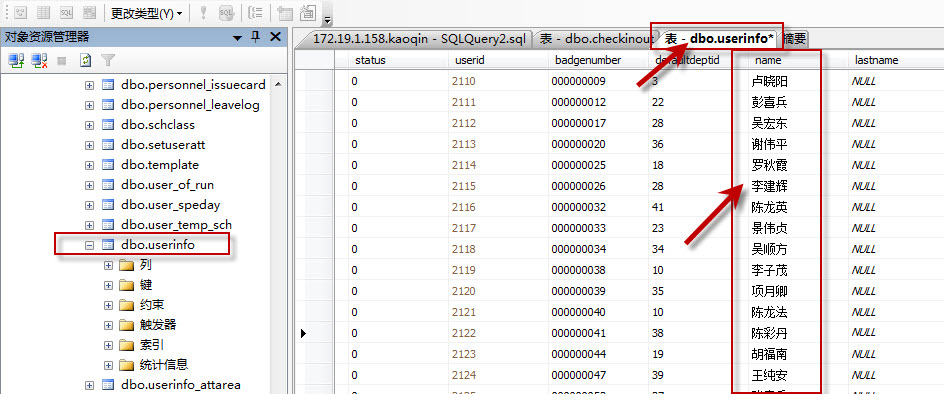Viewport: 944px width, 394px height.
Task: Expand the dbo.user_temp_sch table node
Action: click(90, 225)
